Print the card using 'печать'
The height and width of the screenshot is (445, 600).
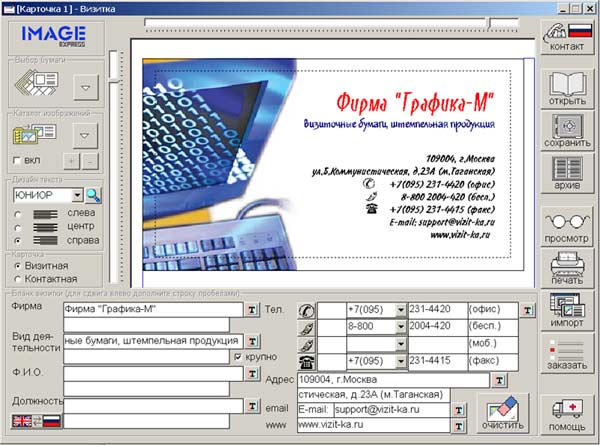pos(567,270)
